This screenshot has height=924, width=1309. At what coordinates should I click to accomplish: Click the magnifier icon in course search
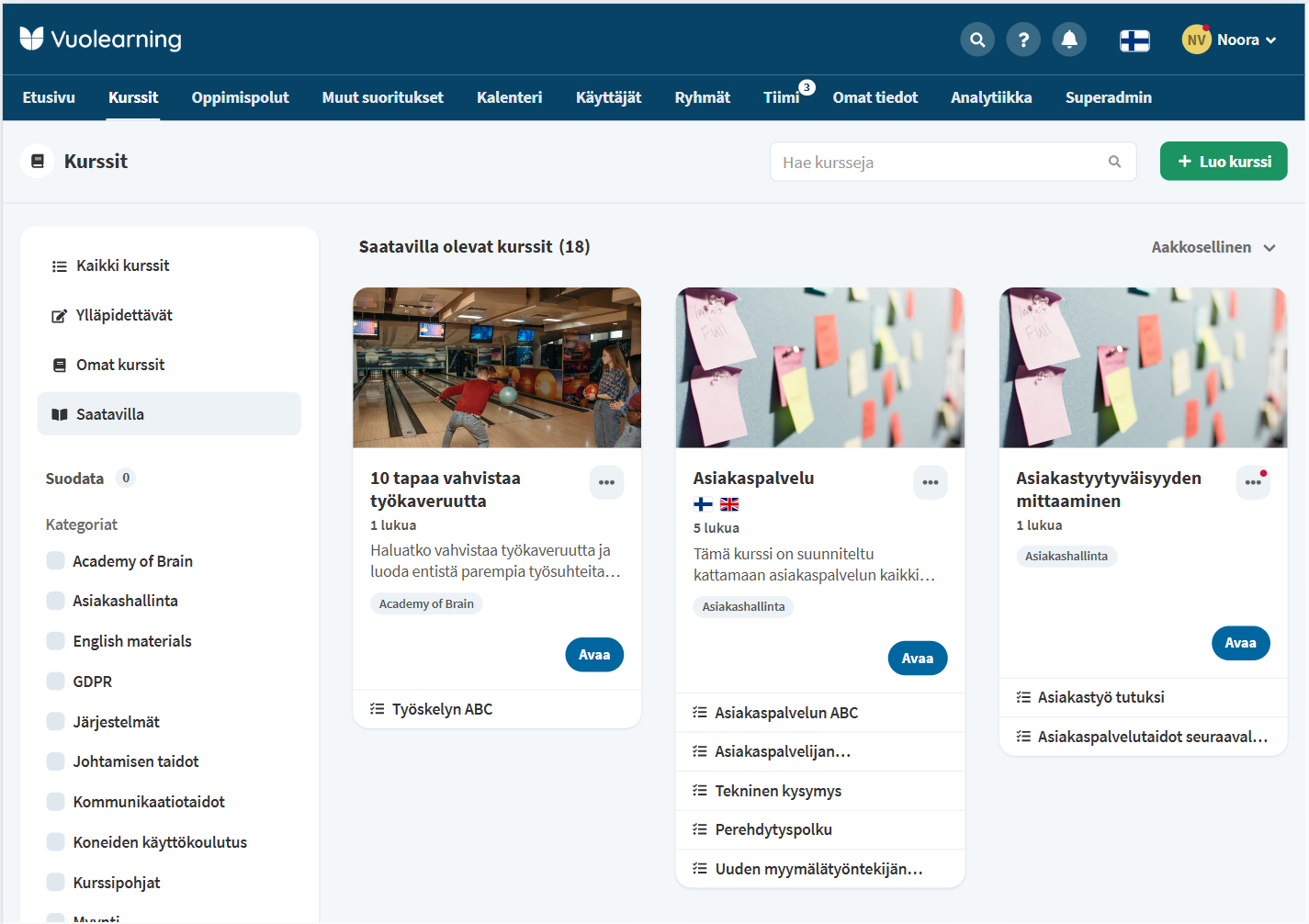[1114, 162]
